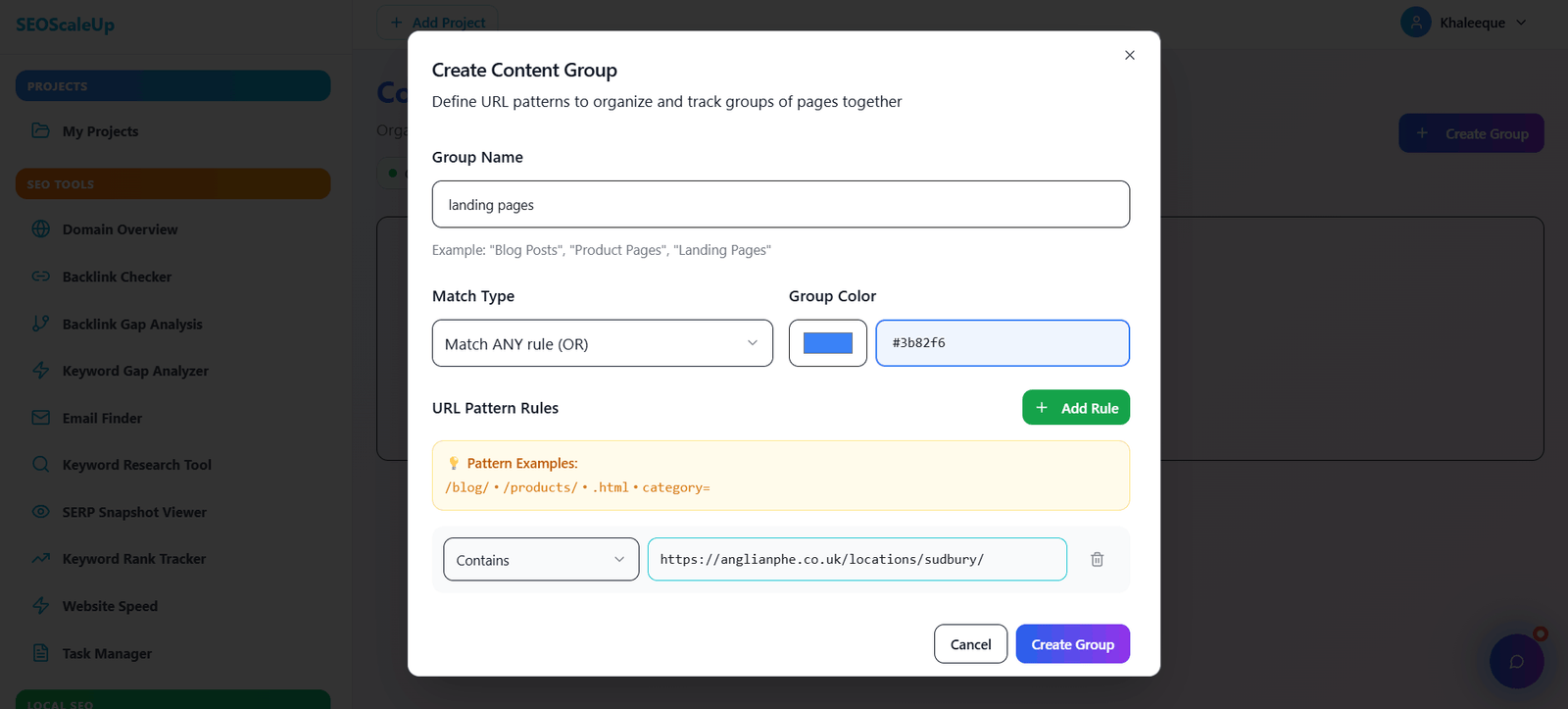Click the URL pattern input with sudbury URL

tap(857, 559)
